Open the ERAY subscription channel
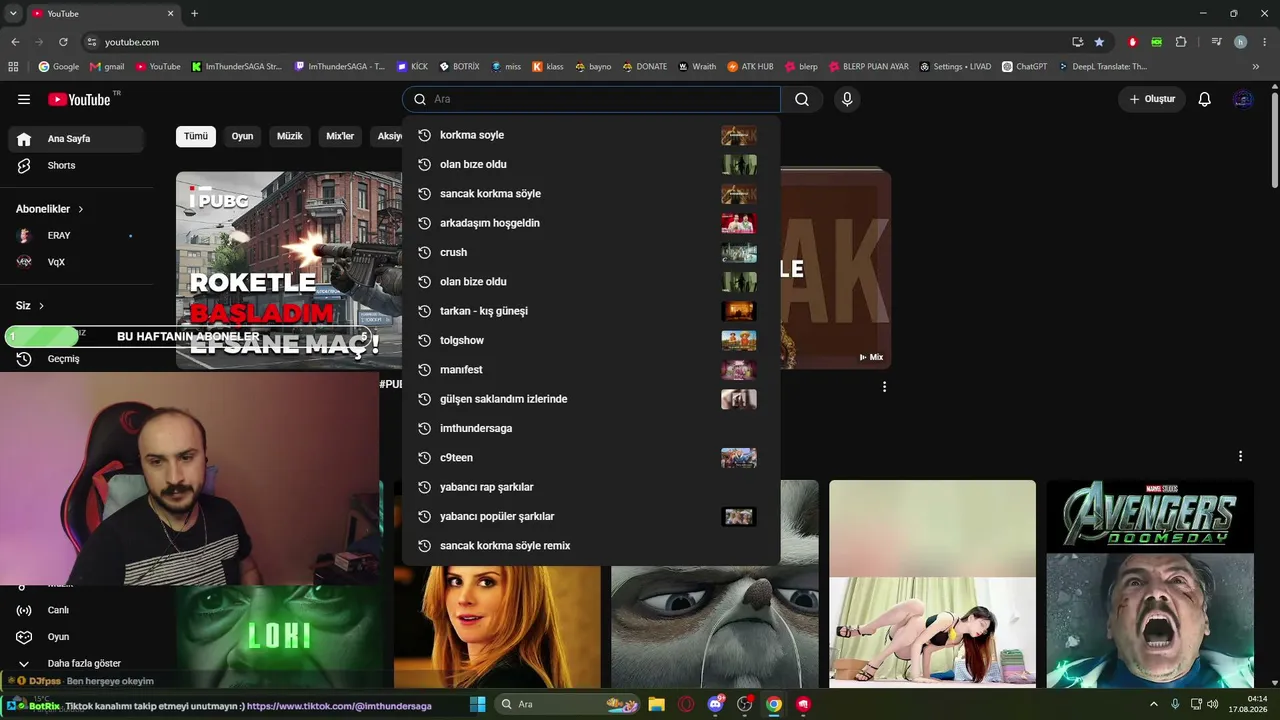 76,235
